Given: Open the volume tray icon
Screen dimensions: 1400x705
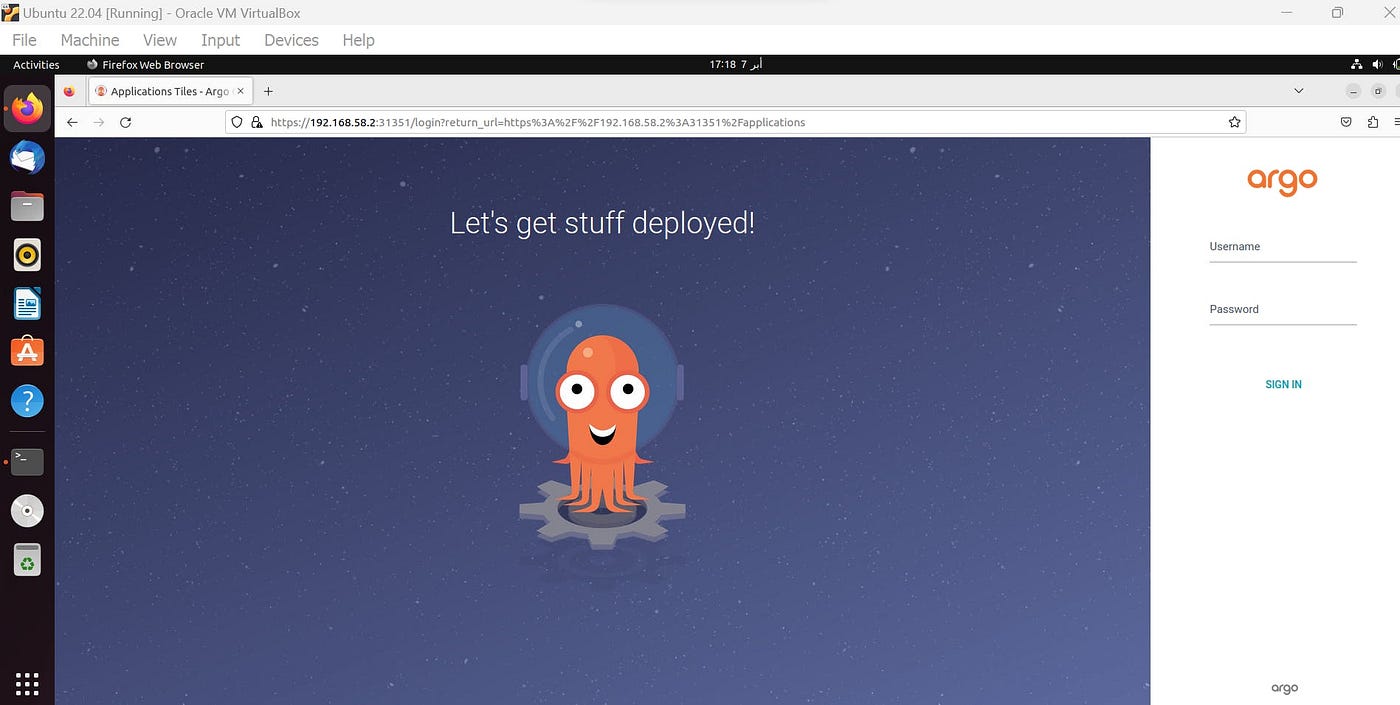Looking at the screenshot, I should (x=1377, y=65).
